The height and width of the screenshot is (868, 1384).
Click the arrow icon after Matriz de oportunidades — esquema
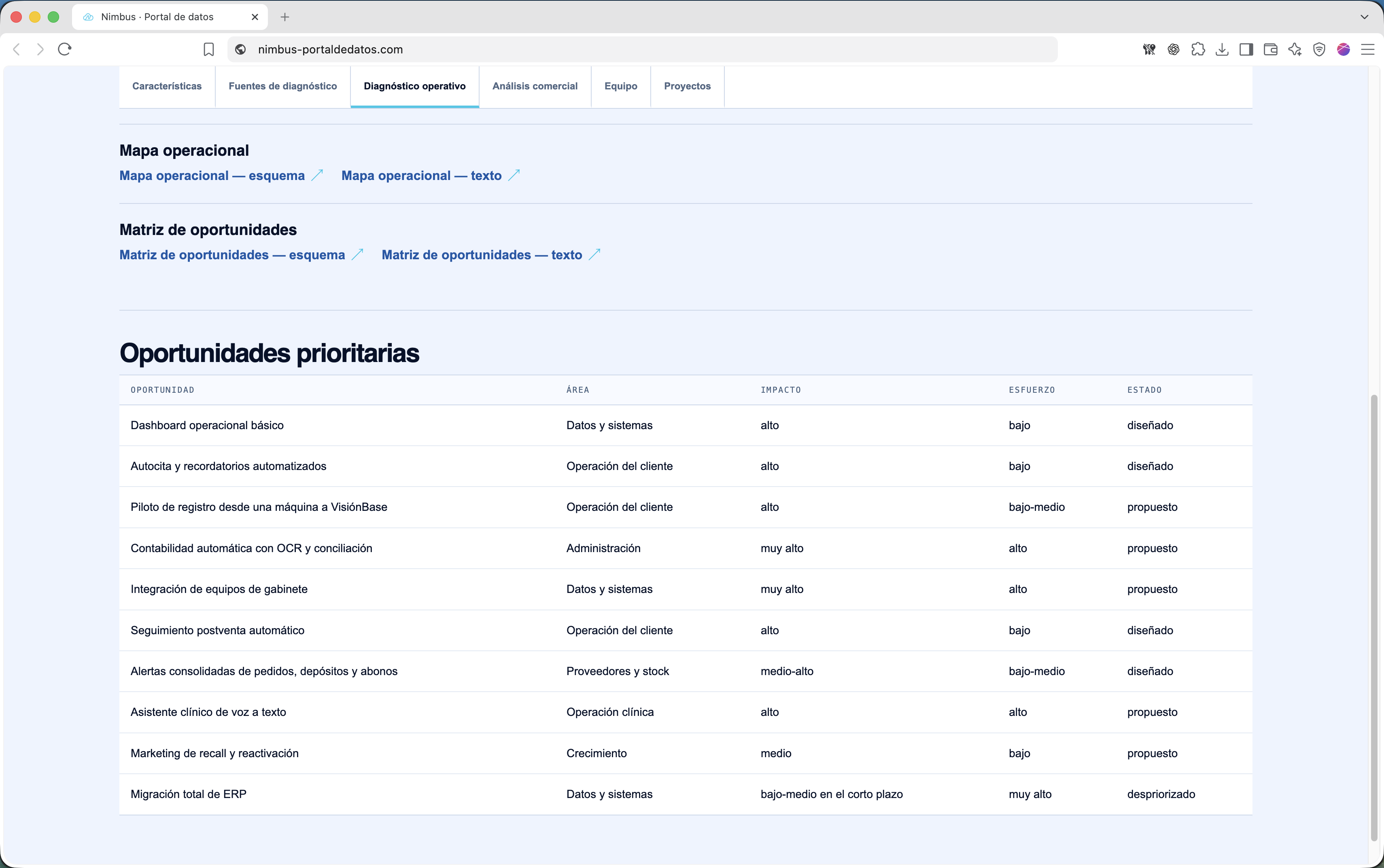pyautogui.click(x=357, y=254)
